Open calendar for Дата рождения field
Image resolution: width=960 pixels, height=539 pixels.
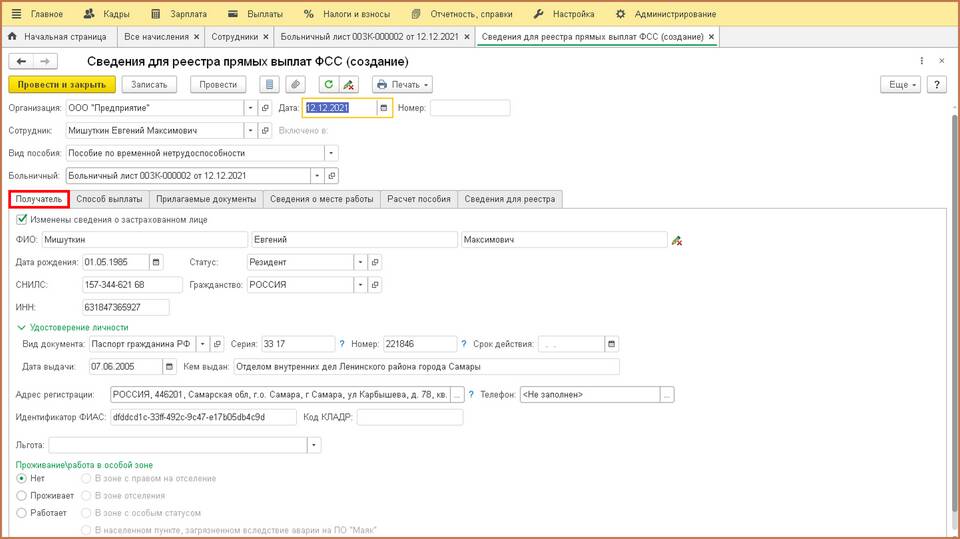pos(156,262)
